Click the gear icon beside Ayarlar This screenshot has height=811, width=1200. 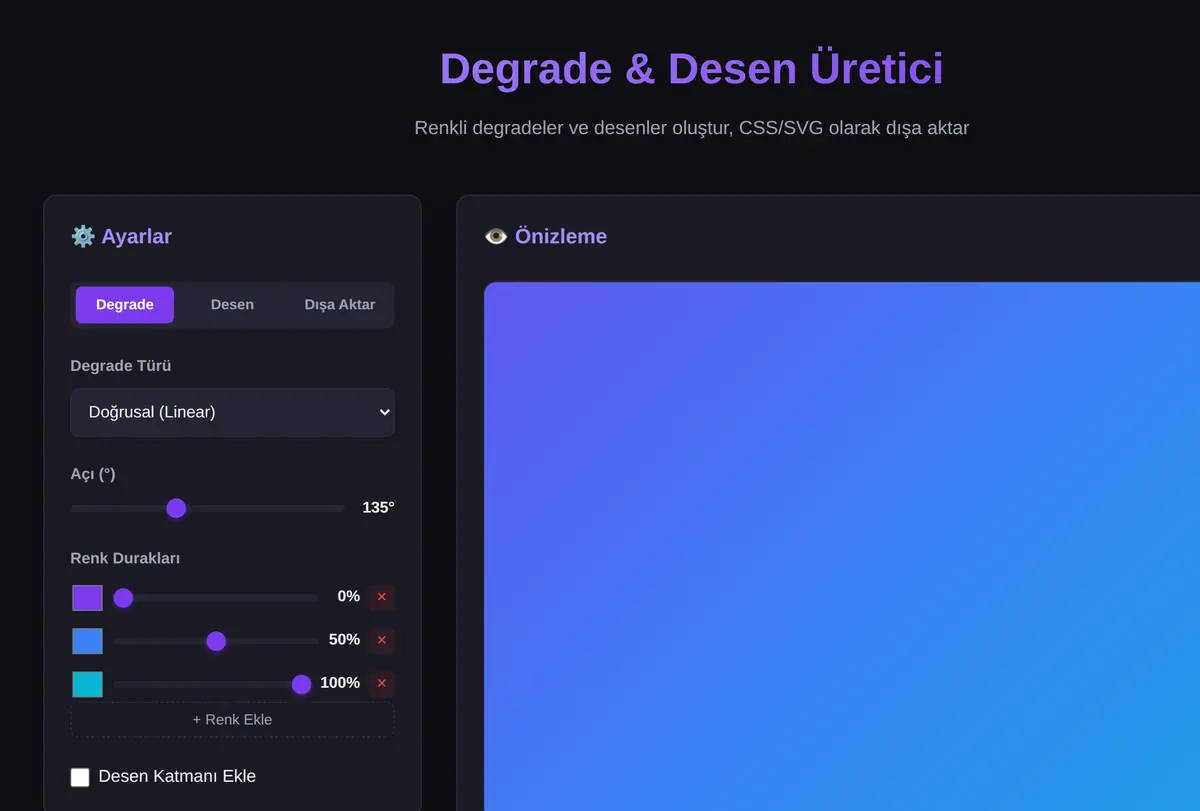[83, 236]
